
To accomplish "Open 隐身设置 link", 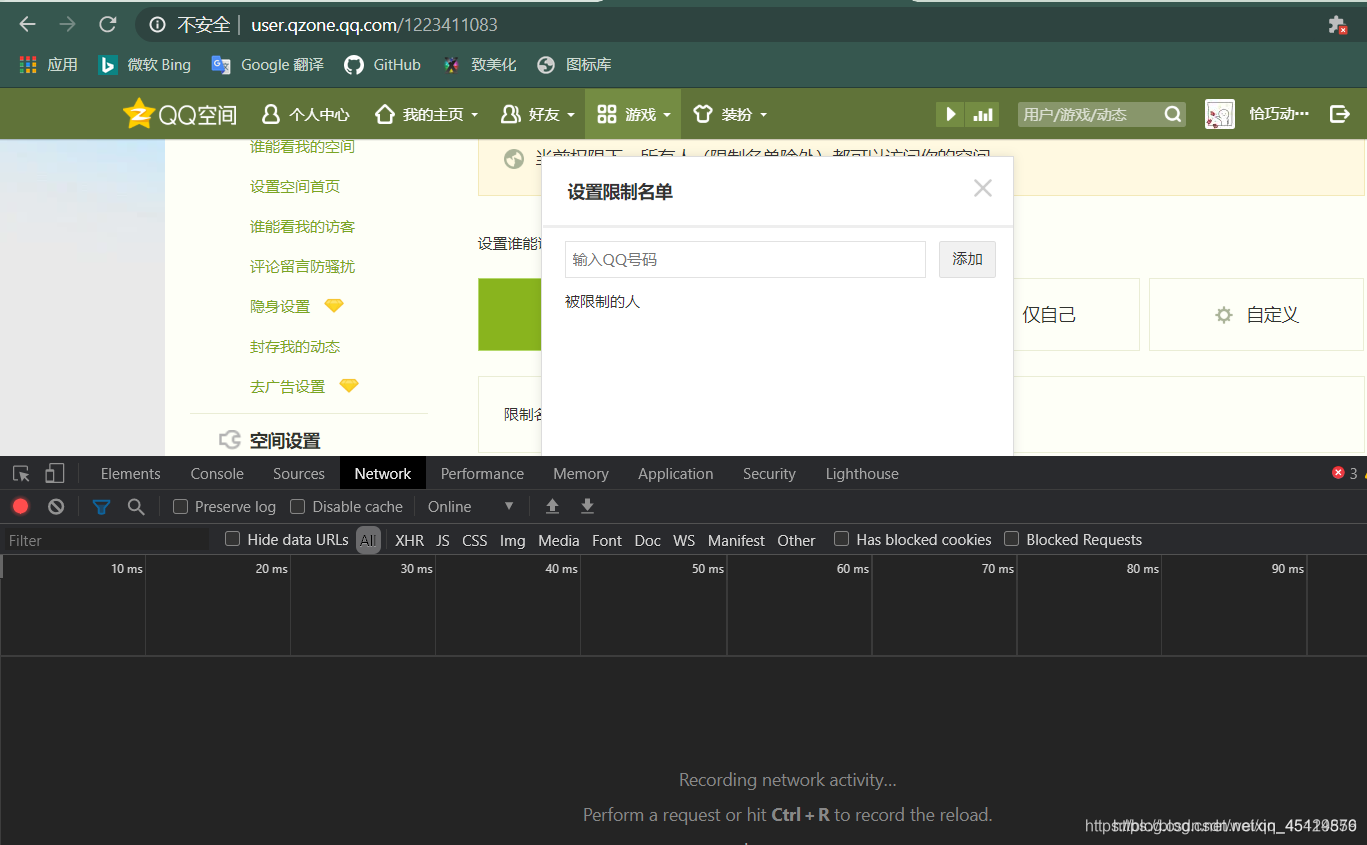I will coord(280,307).
